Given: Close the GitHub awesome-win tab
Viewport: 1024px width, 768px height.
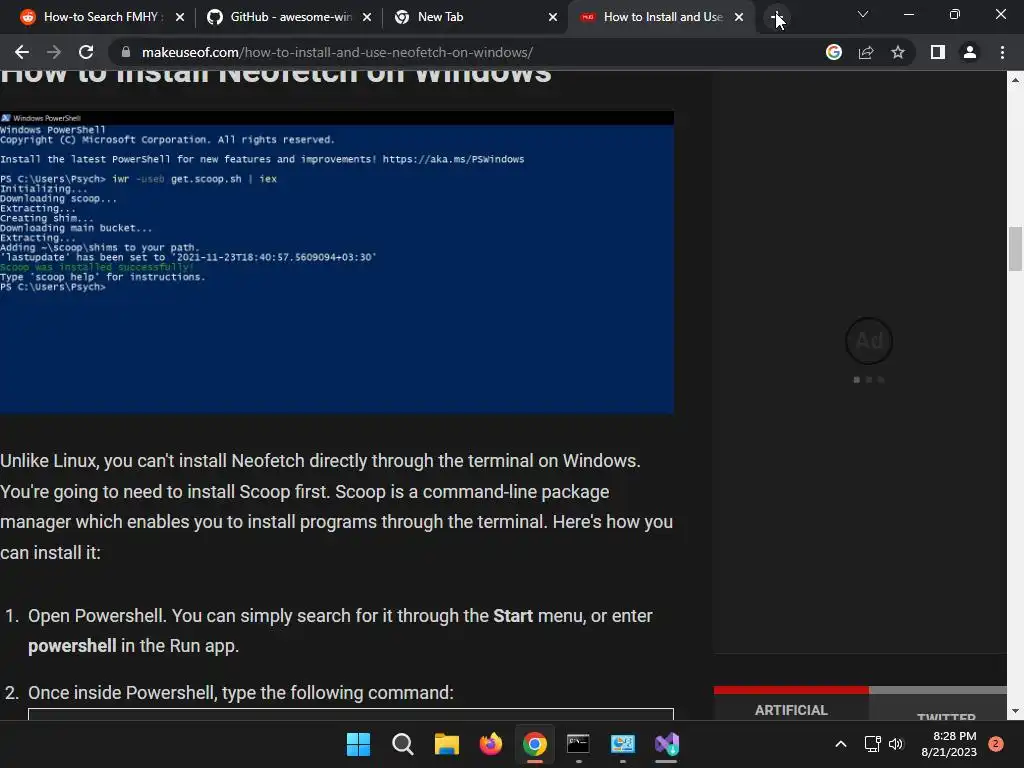Looking at the screenshot, I should coord(366,17).
